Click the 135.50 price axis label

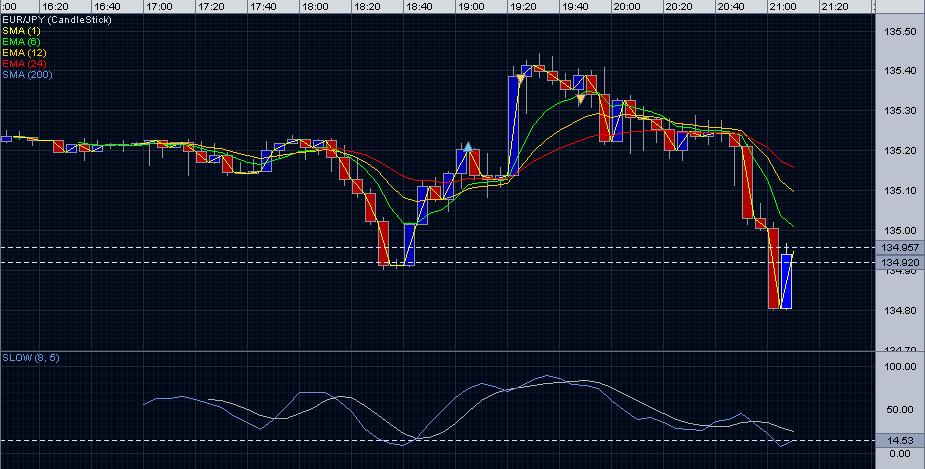pos(900,31)
